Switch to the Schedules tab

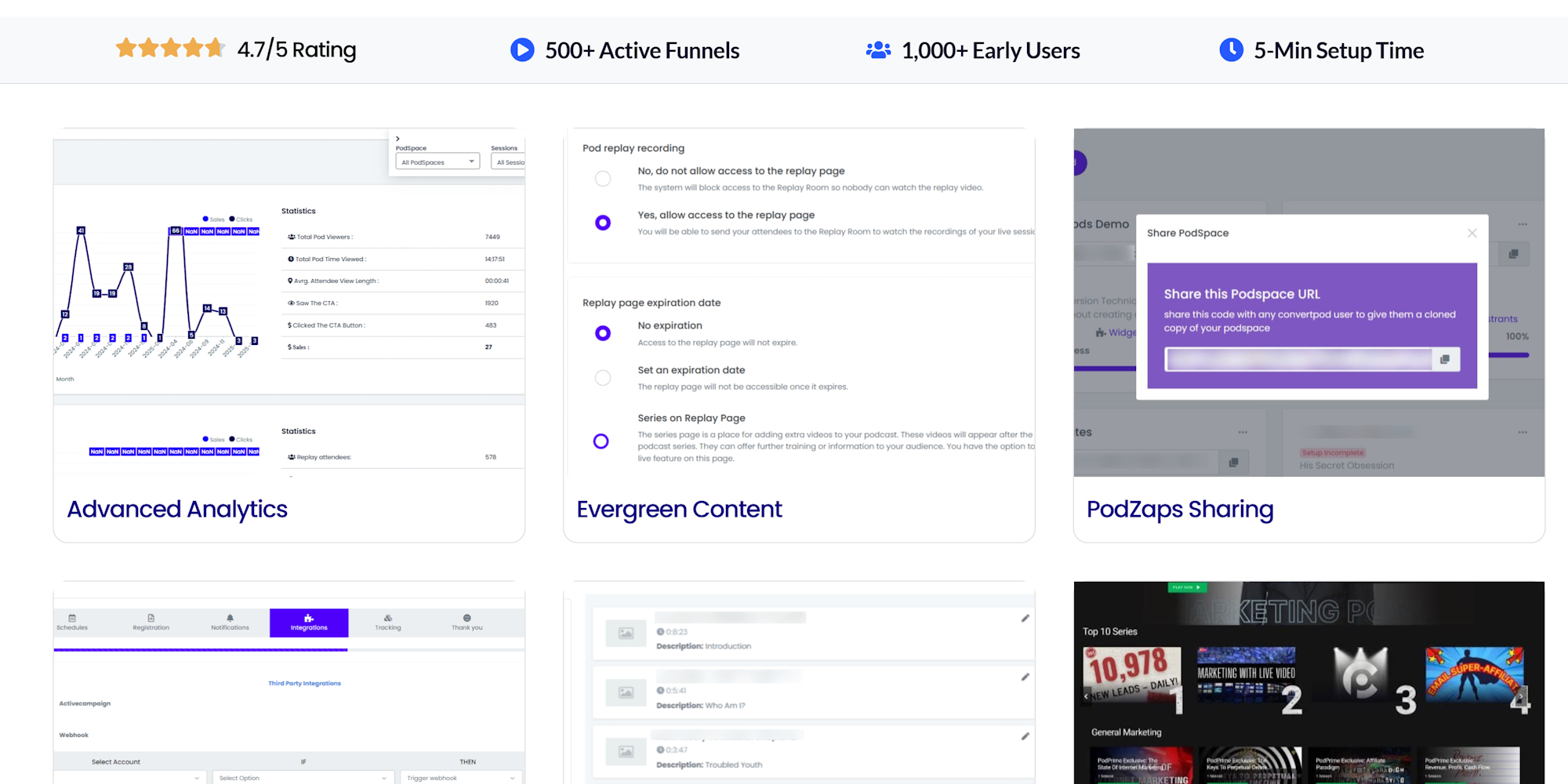point(72,622)
